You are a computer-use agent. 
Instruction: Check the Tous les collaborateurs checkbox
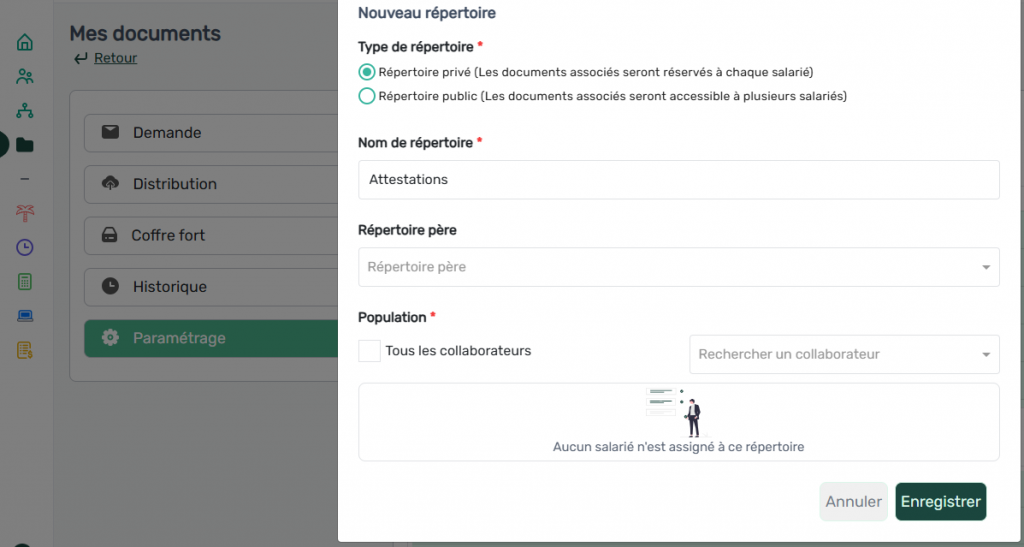[x=370, y=351]
